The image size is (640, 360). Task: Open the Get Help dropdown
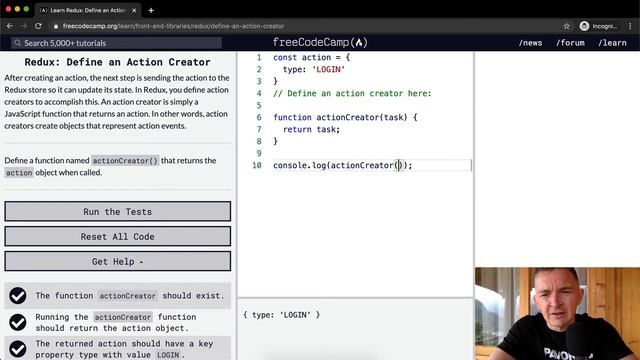coord(118,261)
